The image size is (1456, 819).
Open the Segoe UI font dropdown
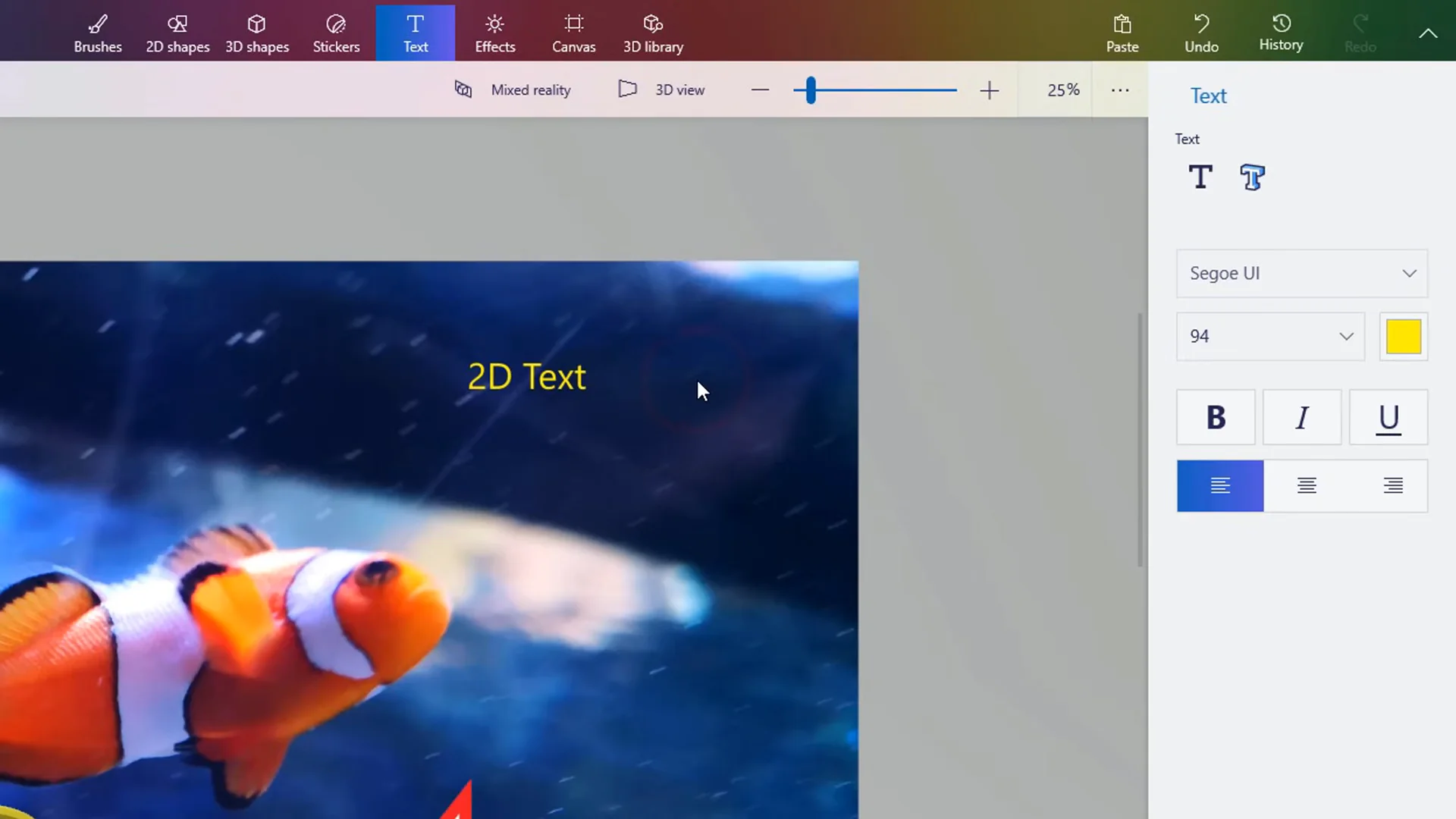click(x=1302, y=274)
